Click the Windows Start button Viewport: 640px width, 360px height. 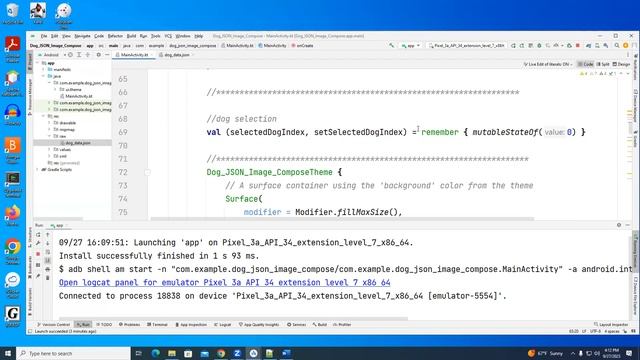8,353
